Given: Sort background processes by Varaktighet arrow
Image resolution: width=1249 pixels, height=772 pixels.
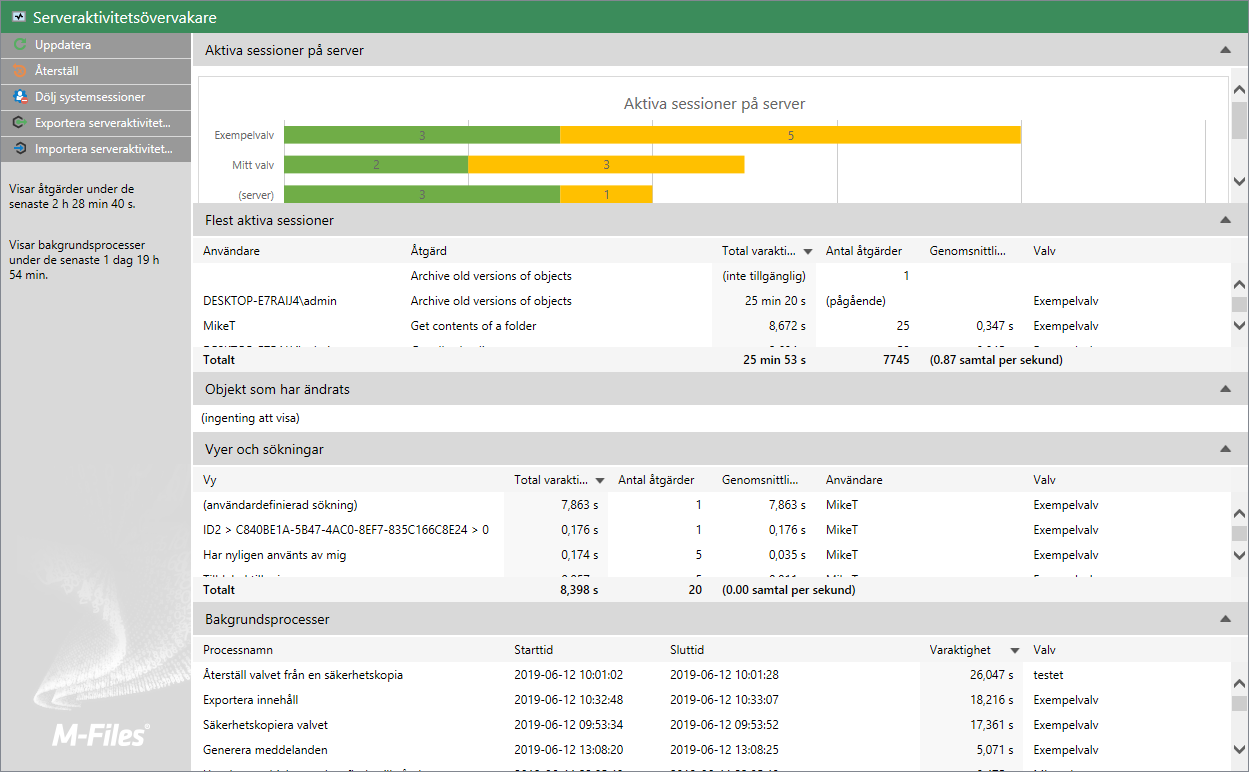Looking at the screenshot, I should tap(1015, 651).
